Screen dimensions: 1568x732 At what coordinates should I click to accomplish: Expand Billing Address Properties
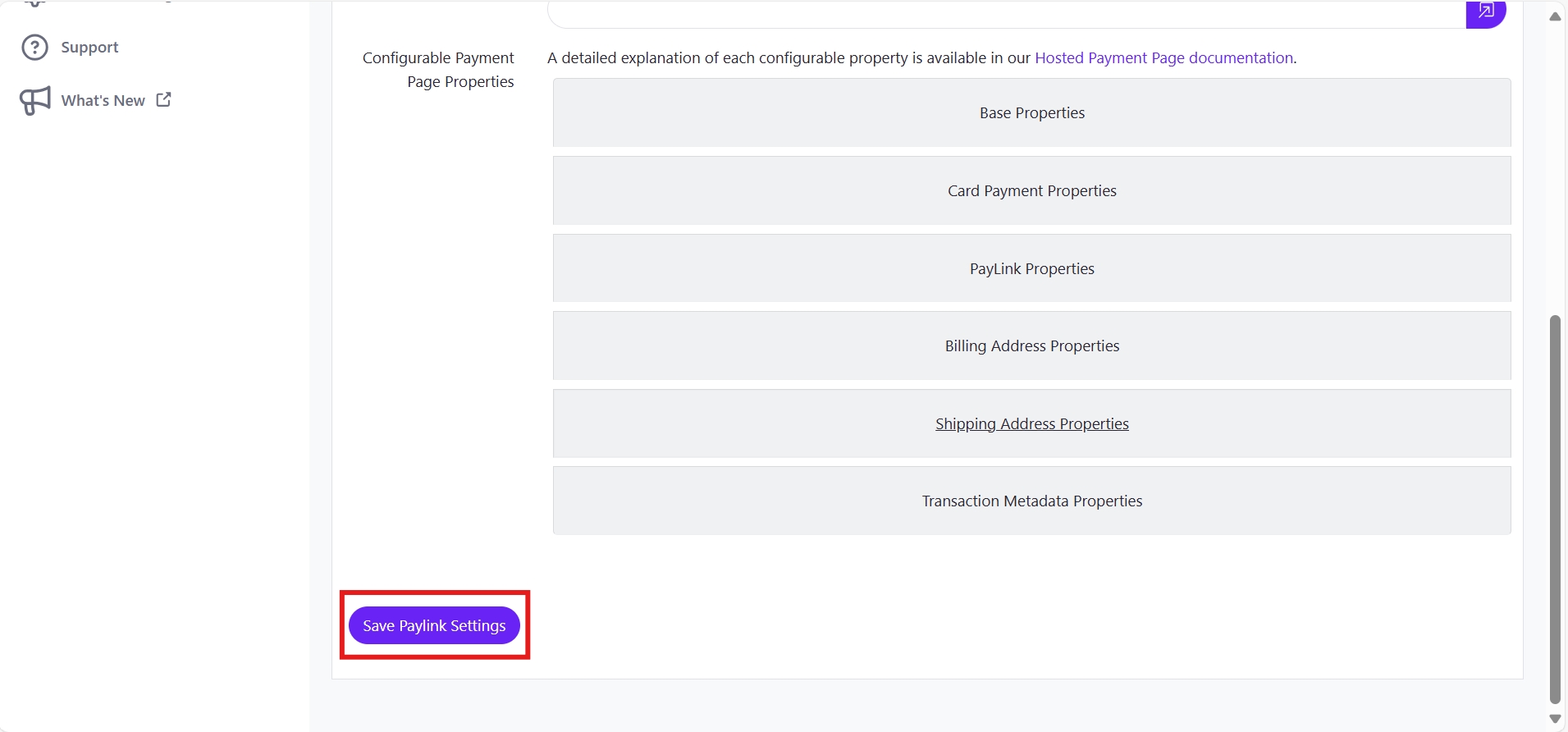tap(1031, 345)
